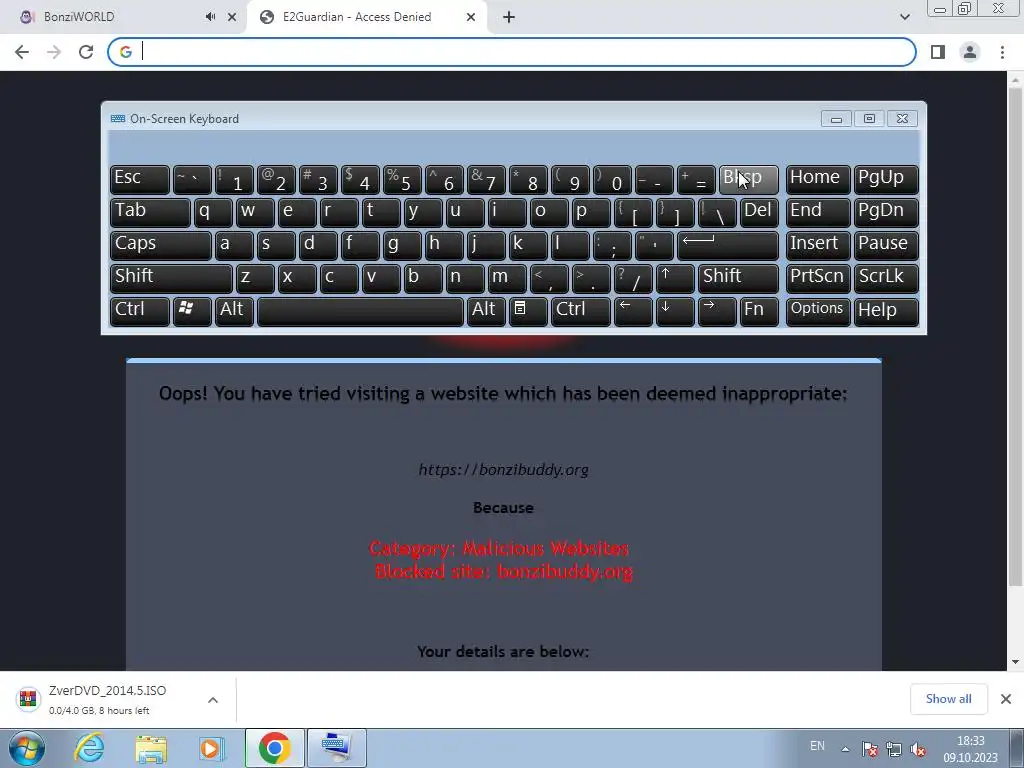Toggle the right Ctrl key
1024x768 pixels.
tap(581, 312)
